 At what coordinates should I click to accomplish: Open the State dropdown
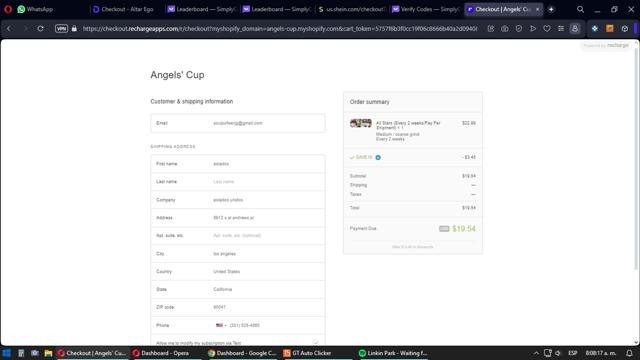point(238,289)
